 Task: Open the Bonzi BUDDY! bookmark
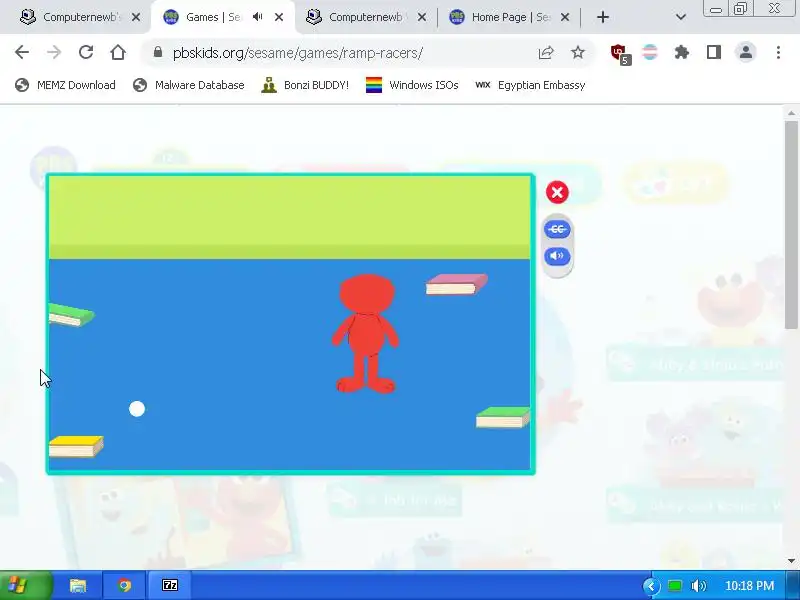(305, 85)
